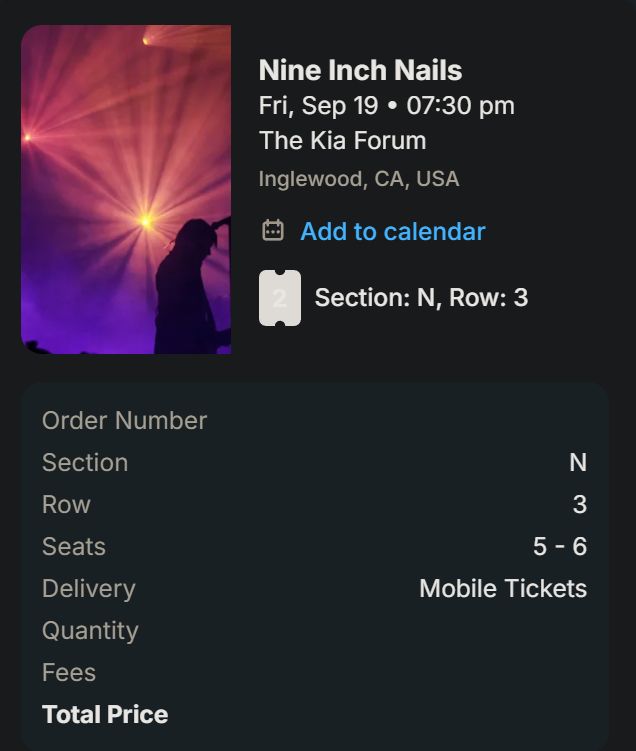Click the Row label in order details
Viewport: 636px width, 751px height.
pos(66,504)
